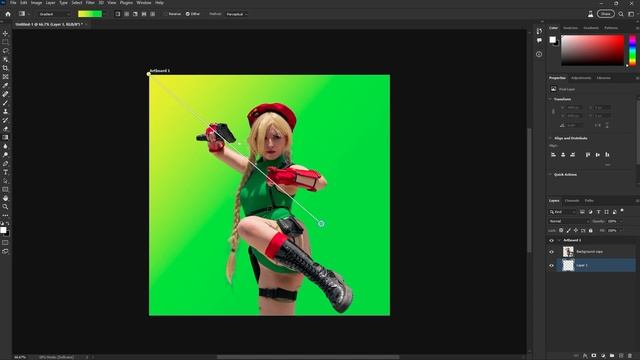Switch to the Swatches tab
Screen dimensions: 640x360
click(x=570, y=28)
